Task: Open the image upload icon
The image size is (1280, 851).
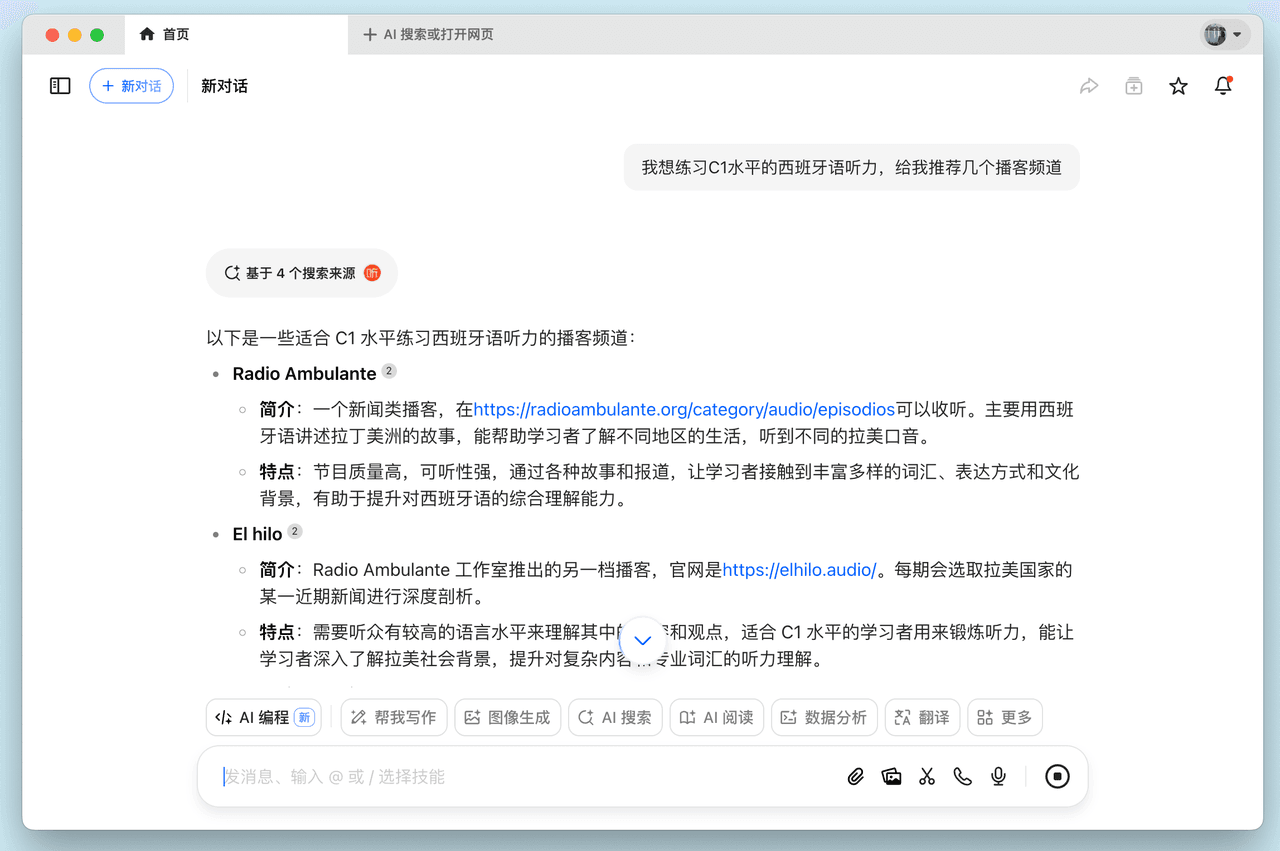Action: (891, 777)
